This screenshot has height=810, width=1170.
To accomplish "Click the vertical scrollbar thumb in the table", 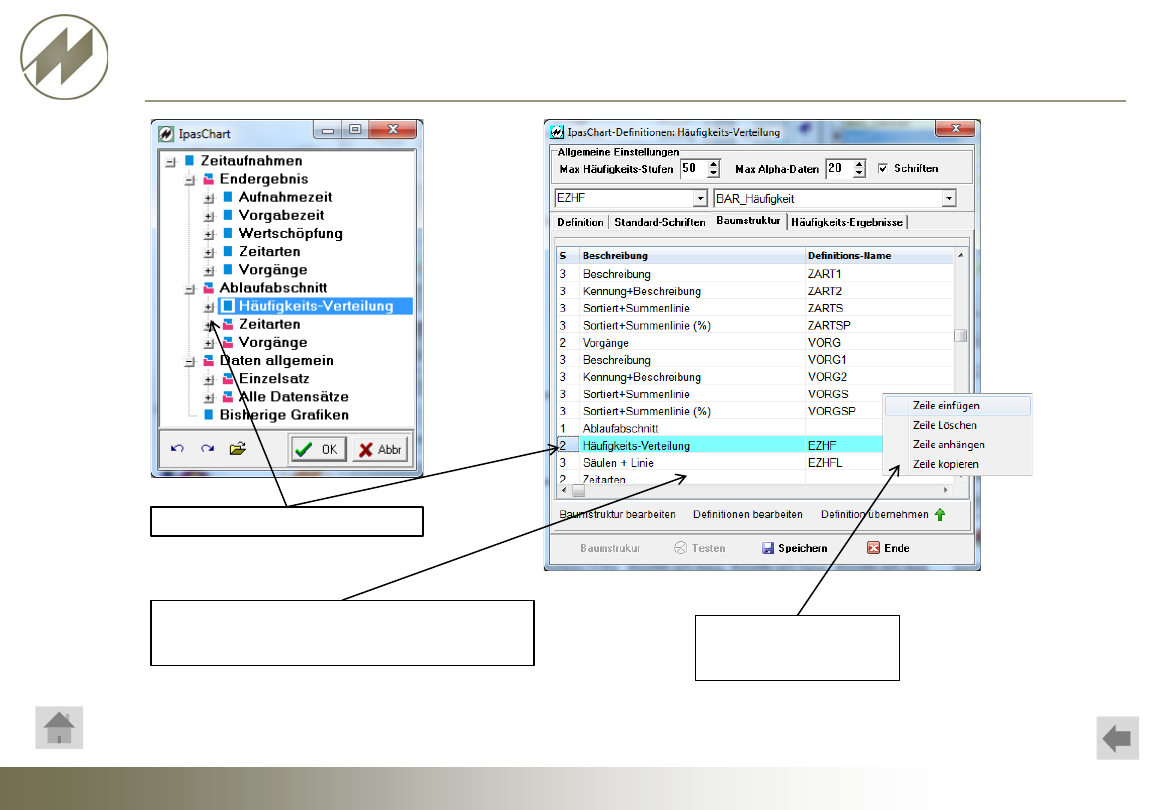I will coord(961,336).
